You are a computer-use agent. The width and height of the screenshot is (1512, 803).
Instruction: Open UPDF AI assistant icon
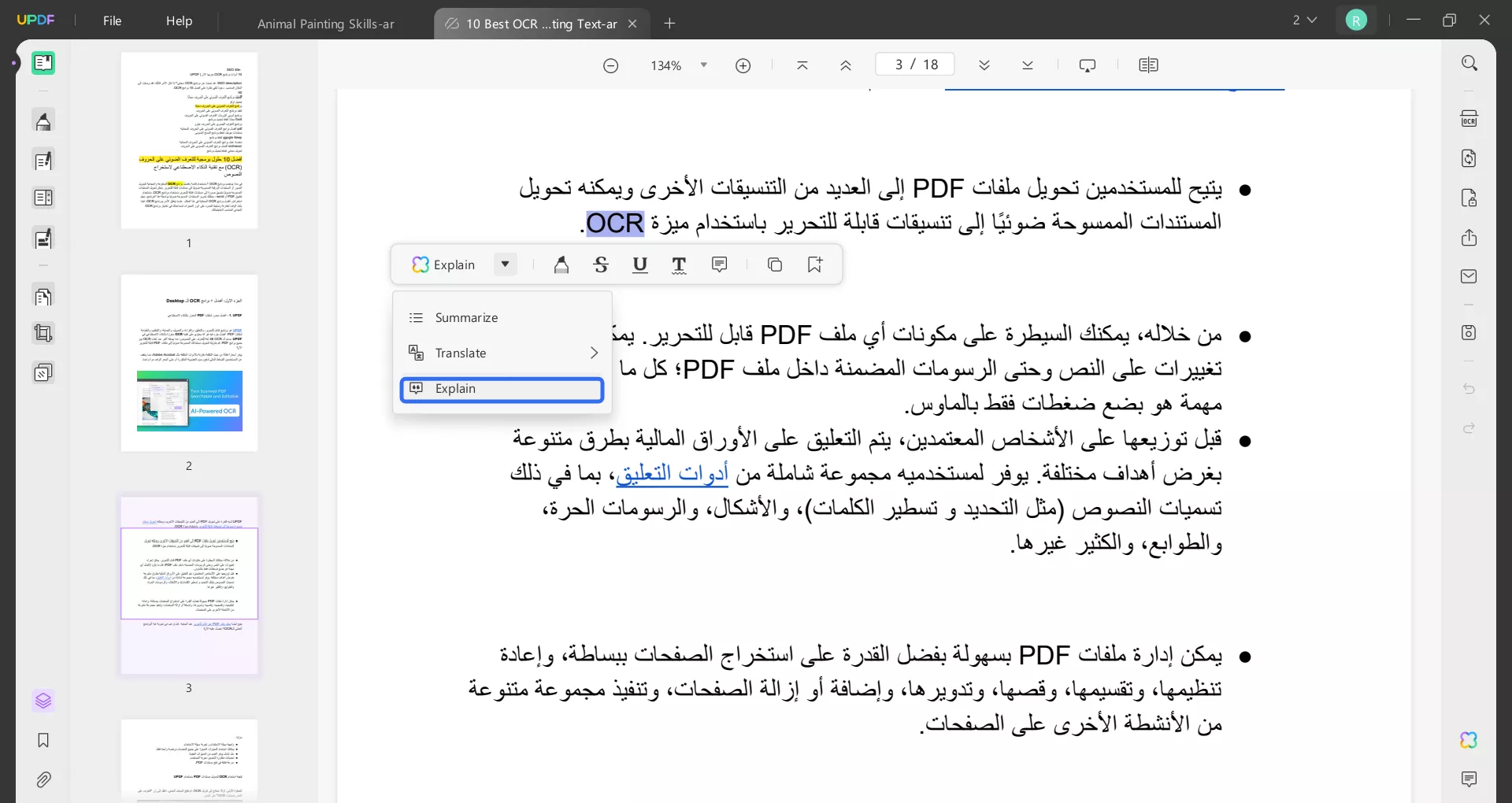1469,740
